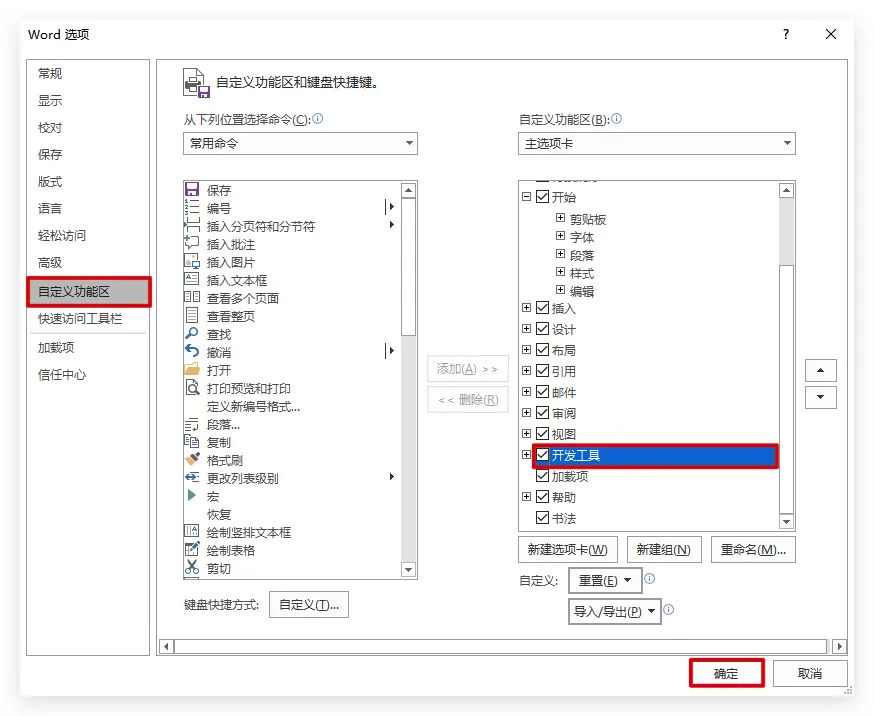Open the 常用命令 command source dropdown
The image size is (874, 716).
pos(301,144)
